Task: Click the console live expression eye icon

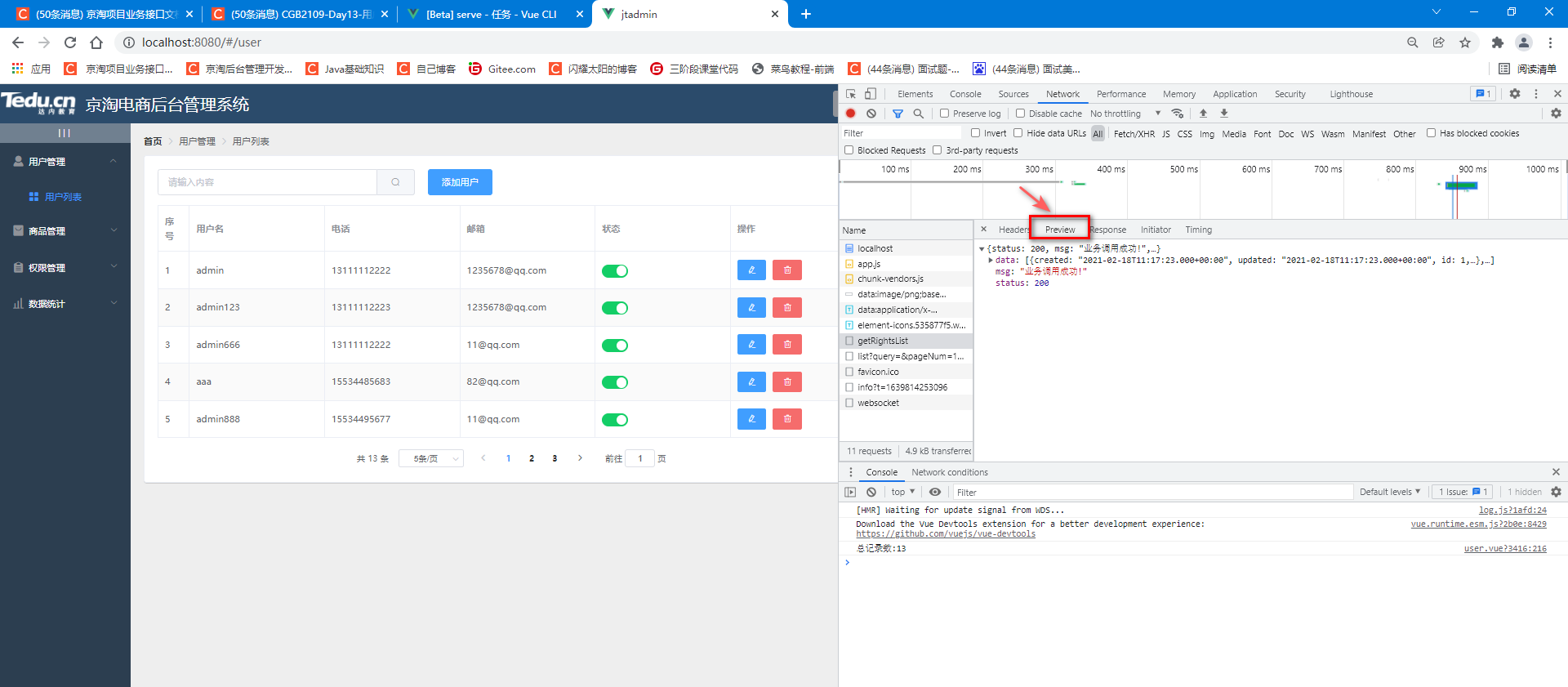Action: pyautogui.click(x=935, y=492)
